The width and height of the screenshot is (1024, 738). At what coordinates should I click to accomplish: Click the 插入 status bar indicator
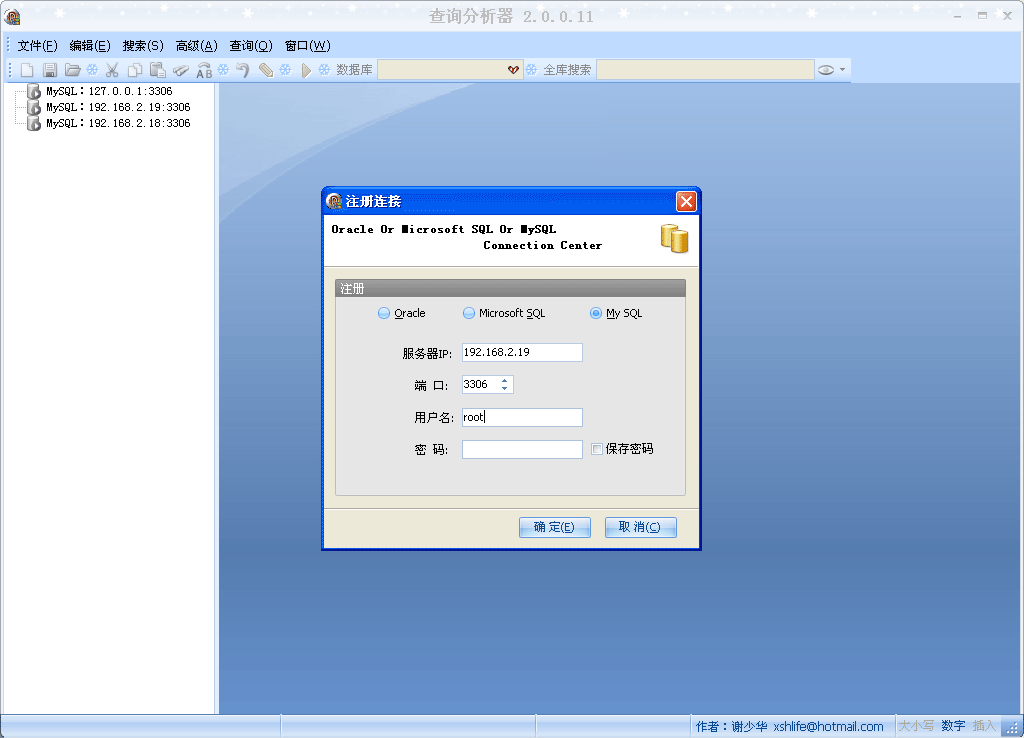tap(984, 726)
